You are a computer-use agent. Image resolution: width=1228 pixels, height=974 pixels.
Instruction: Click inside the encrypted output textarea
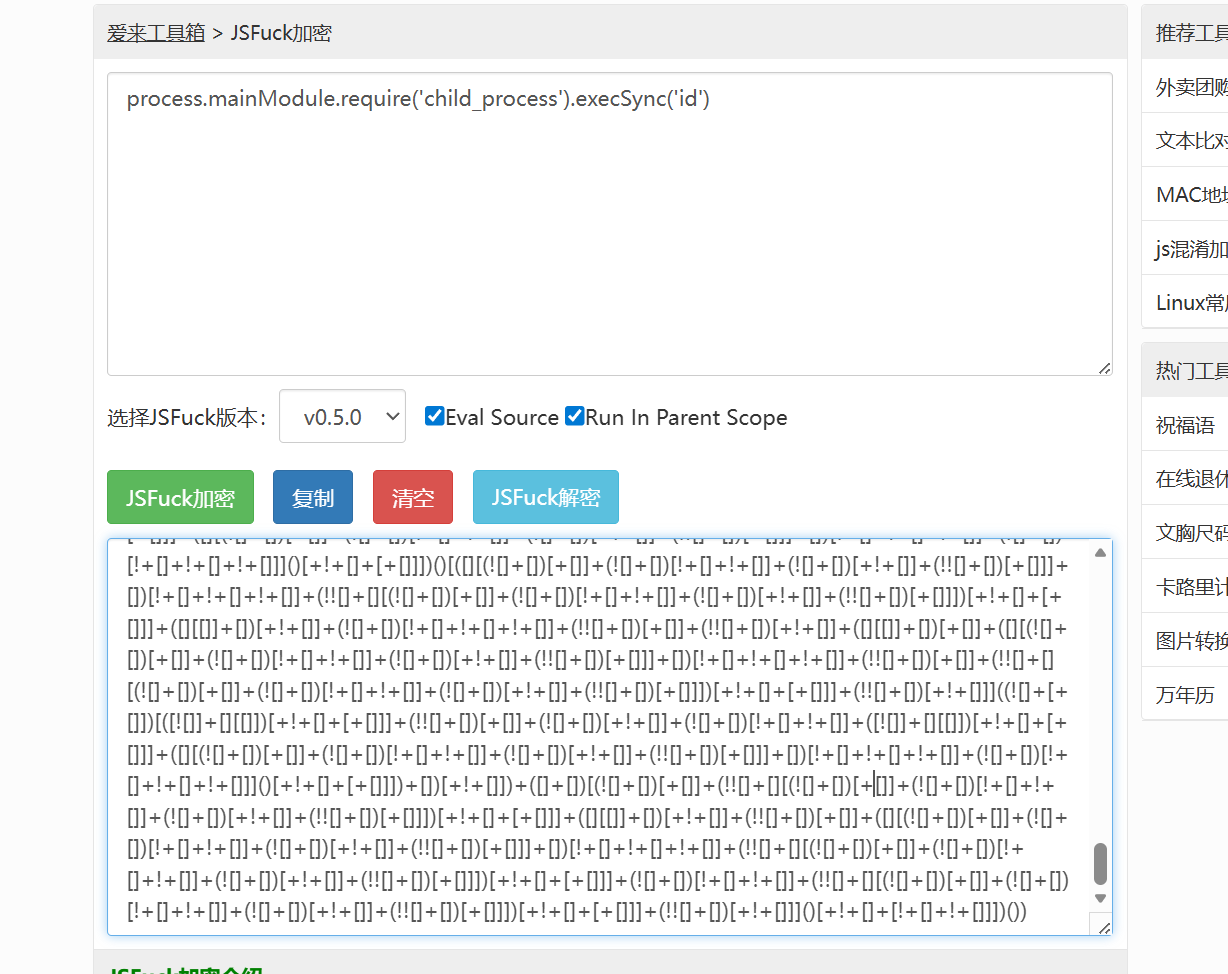point(600,737)
